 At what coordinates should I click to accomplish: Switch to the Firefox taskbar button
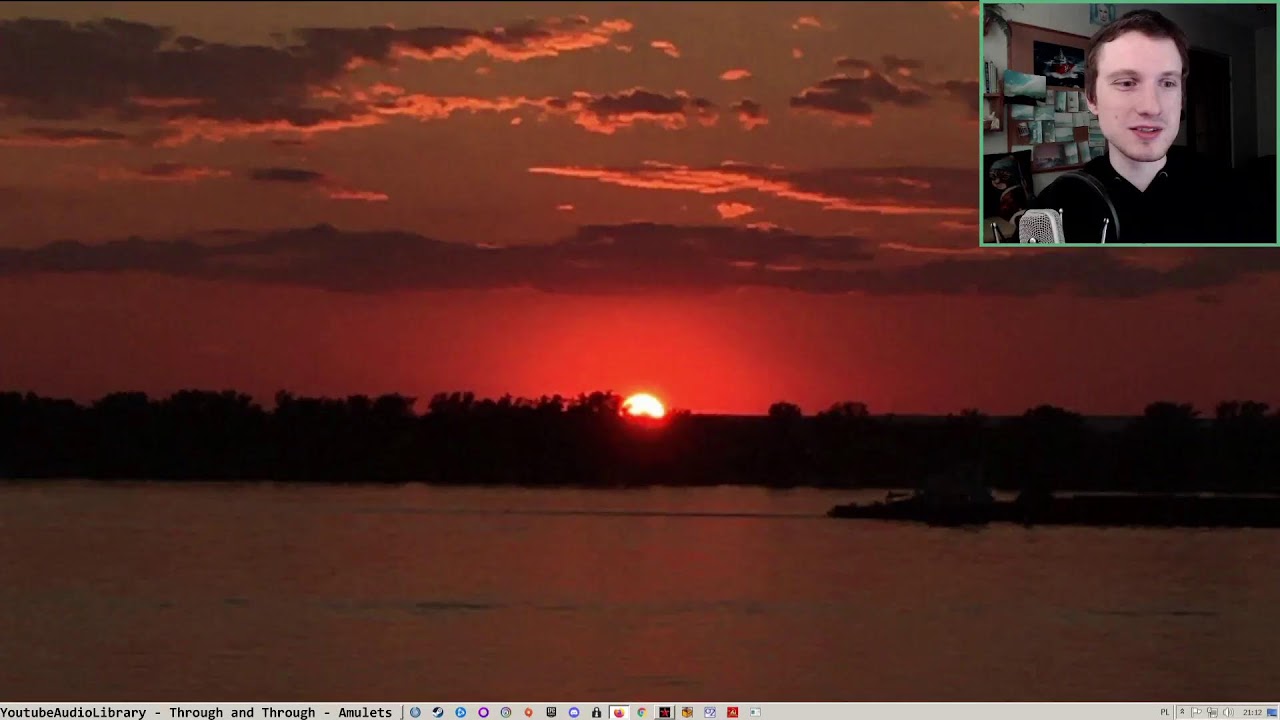click(619, 712)
